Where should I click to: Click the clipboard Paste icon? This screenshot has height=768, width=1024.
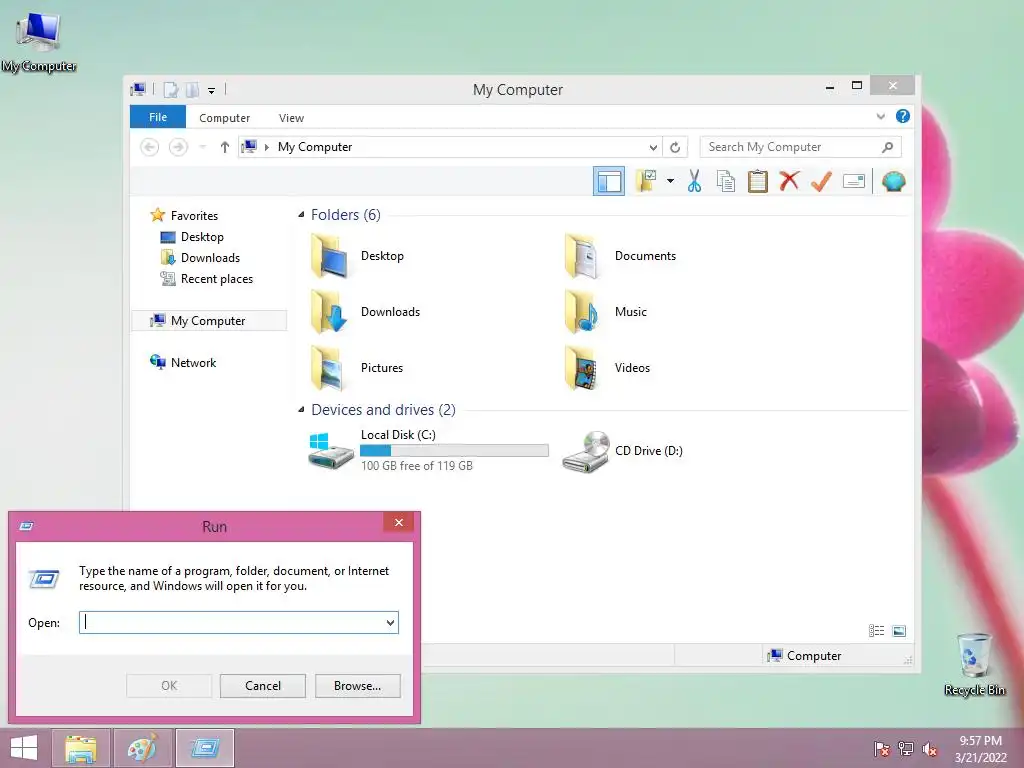coord(758,181)
